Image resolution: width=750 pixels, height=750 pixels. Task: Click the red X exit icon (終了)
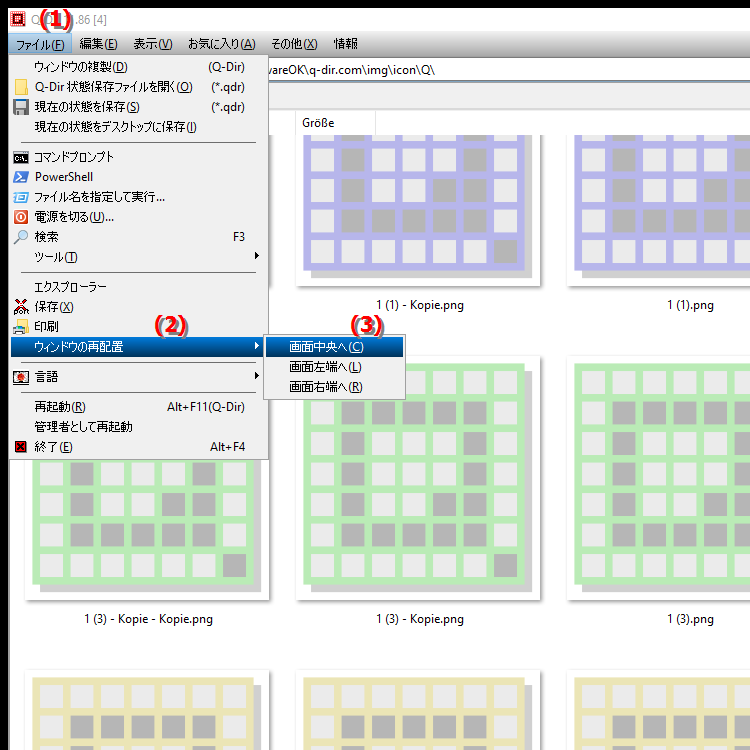(x=21, y=447)
